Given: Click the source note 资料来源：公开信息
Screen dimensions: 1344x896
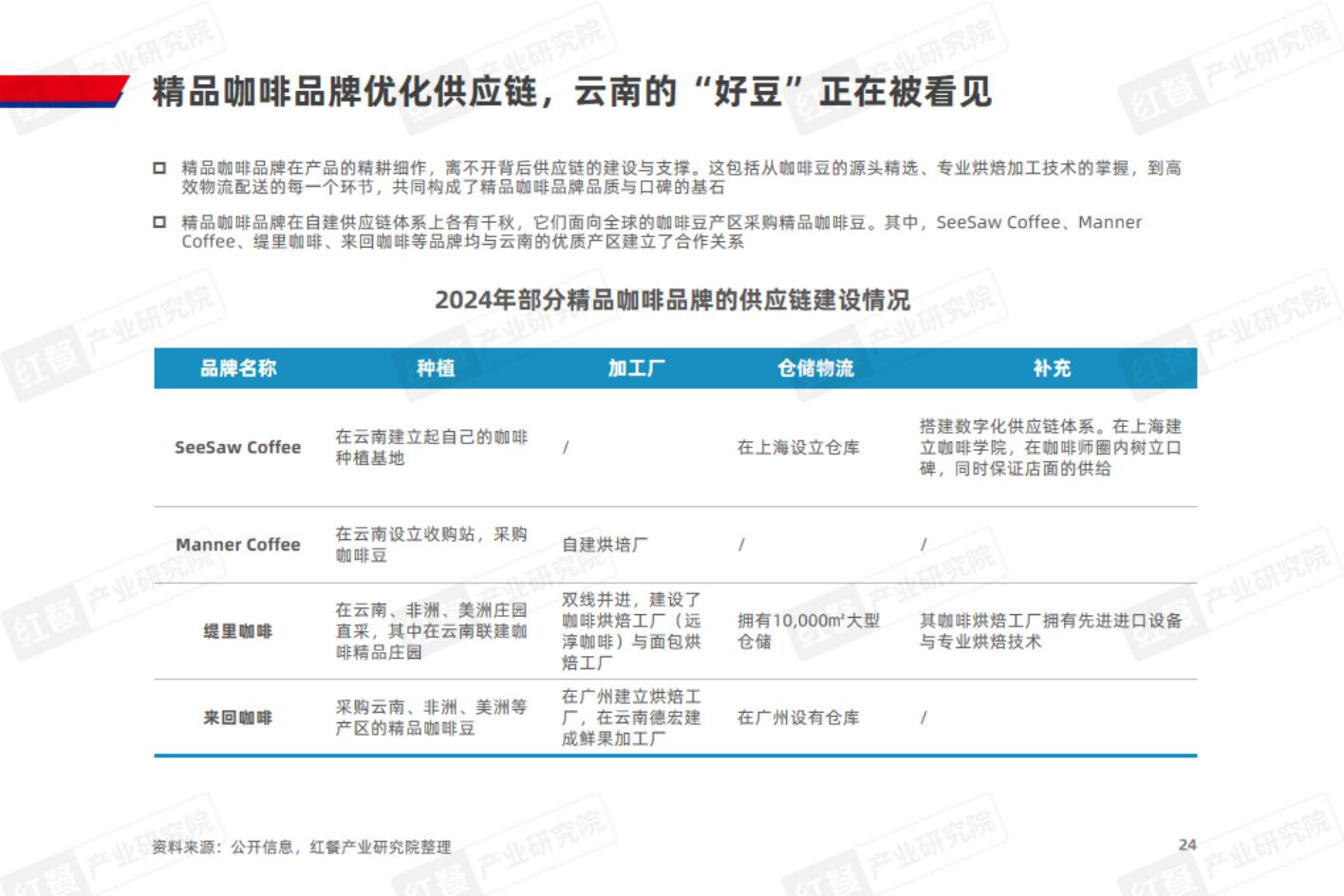Looking at the screenshot, I should click(x=302, y=847).
